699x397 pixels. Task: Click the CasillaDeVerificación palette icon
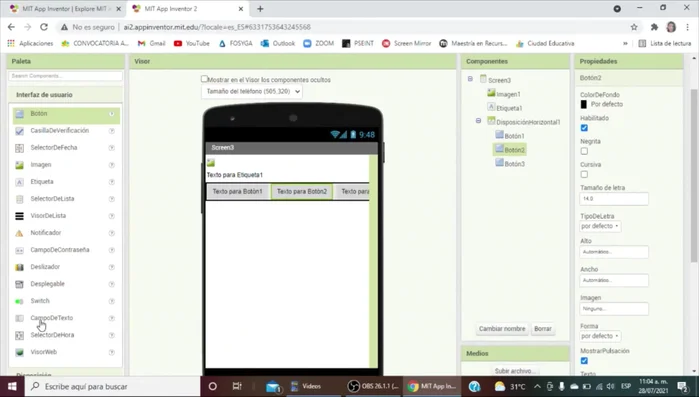pyautogui.click(x=20, y=131)
